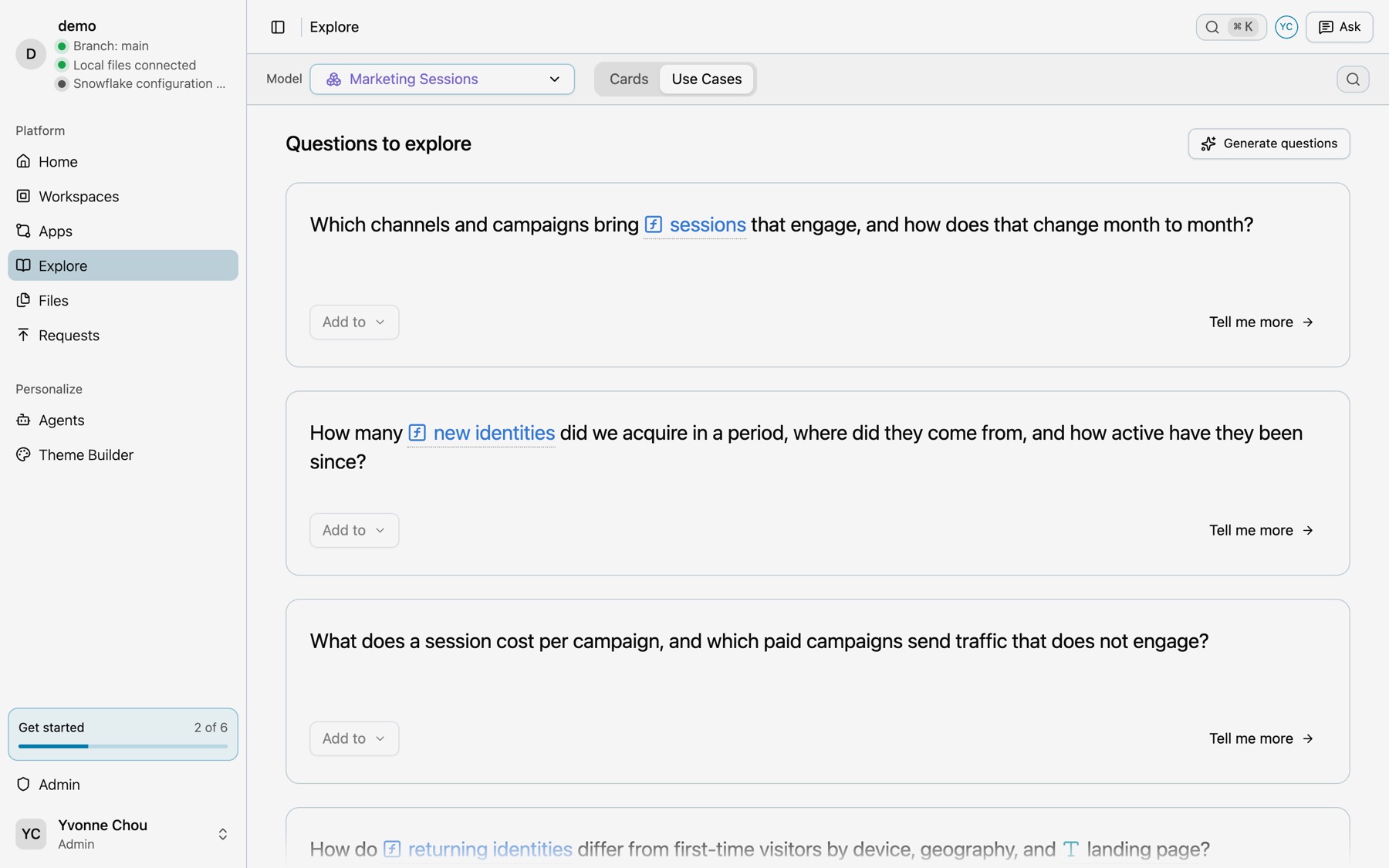Click the Home house icon
Image resolution: width=1389 pixels, height=868 pixels.
23,161
